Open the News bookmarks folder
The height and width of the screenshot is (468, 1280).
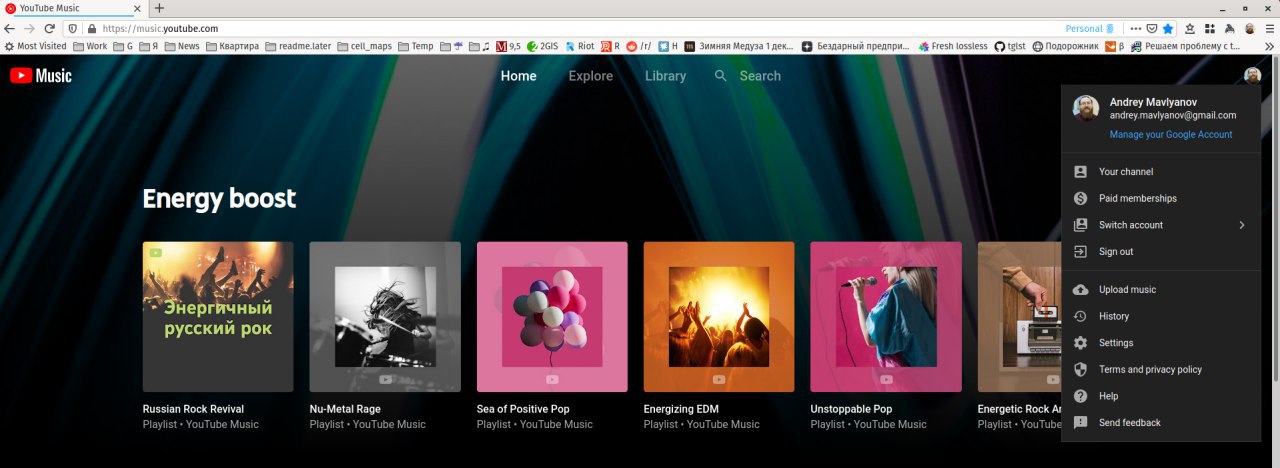pyautogui.click(x=182, y=46)
